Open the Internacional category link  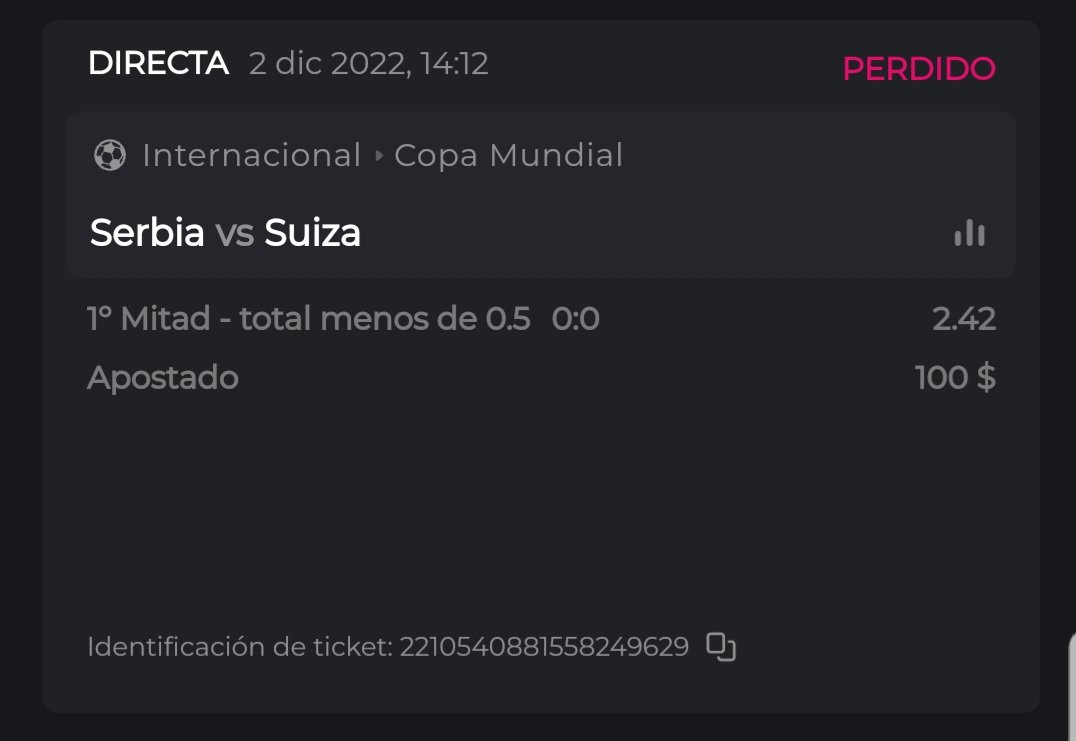point(251,156)
